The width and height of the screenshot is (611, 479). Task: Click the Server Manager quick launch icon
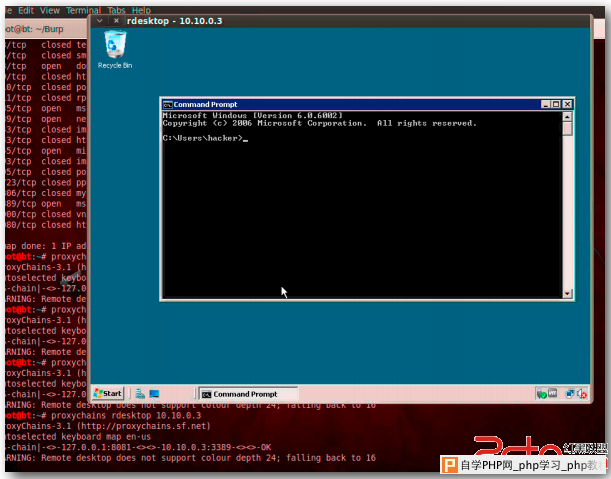(x=140, y=394)
